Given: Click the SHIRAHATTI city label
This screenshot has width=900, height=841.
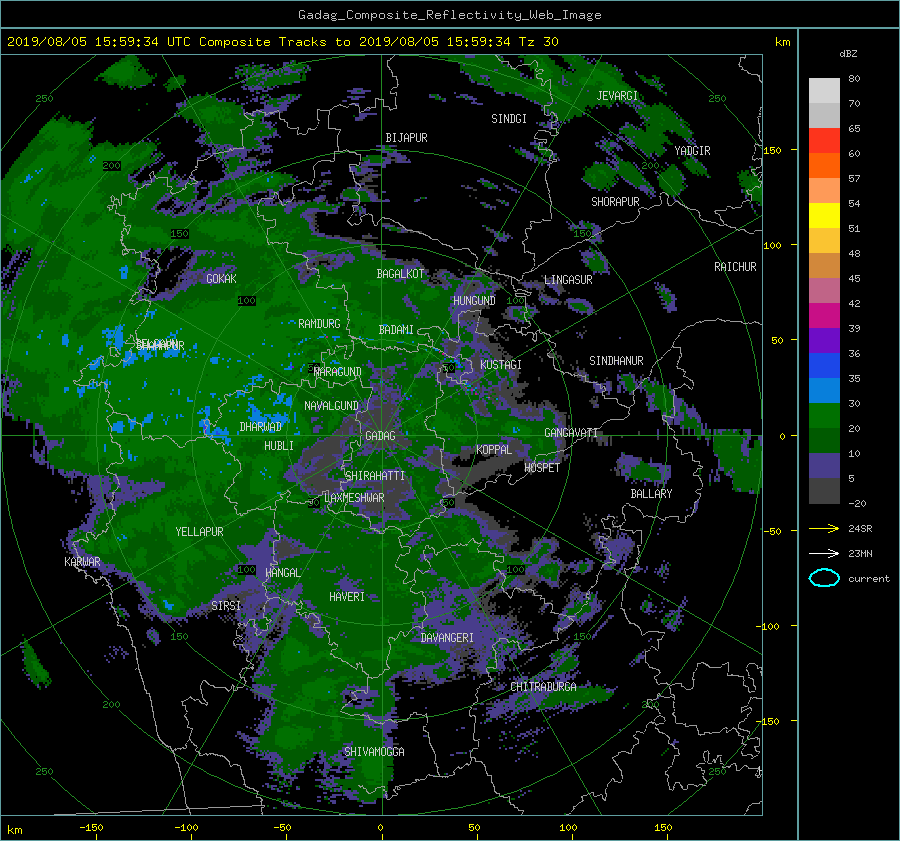Looking at the screenshot, I should 375,476.
